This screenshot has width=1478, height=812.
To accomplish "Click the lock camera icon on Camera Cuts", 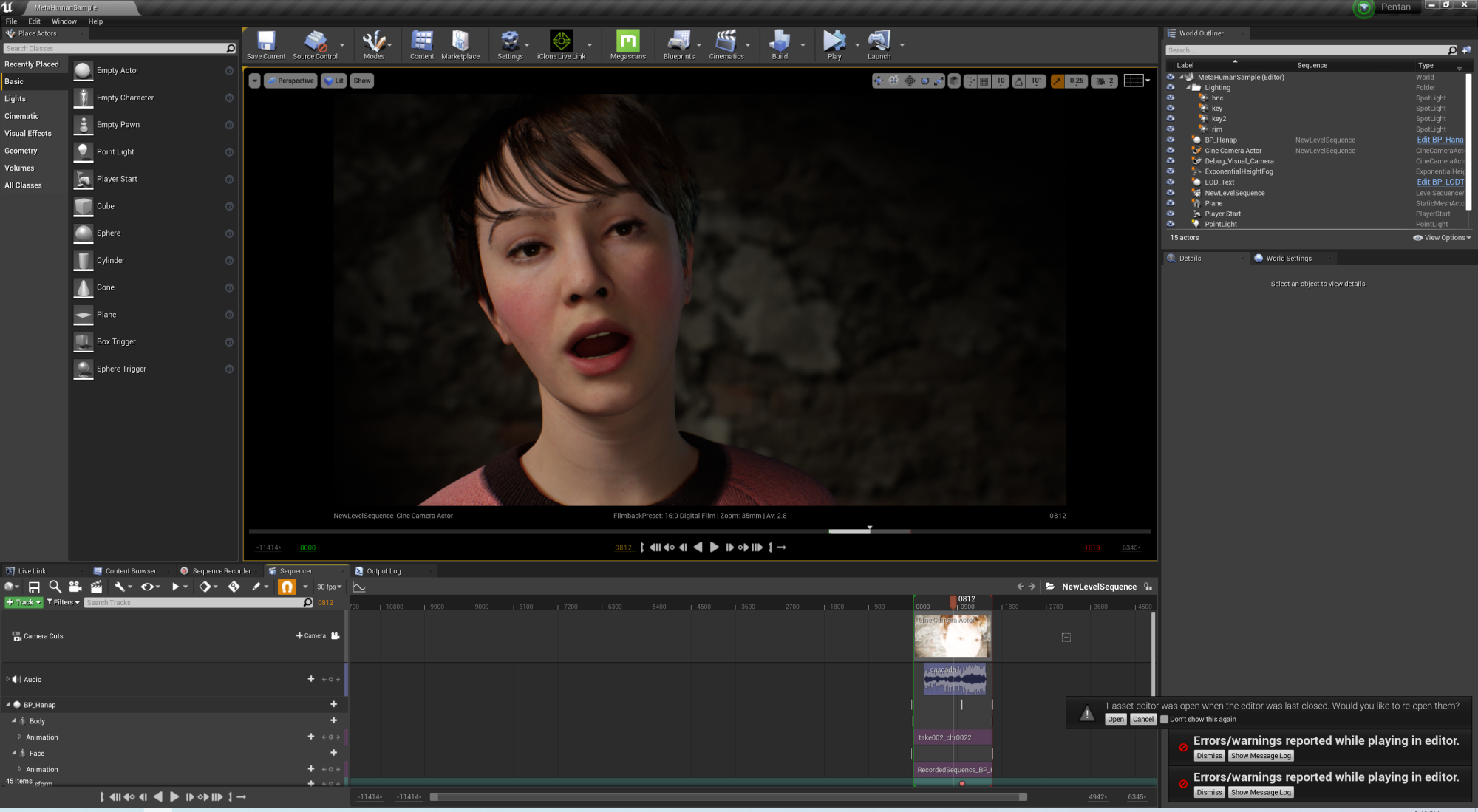I will (x=336, y=635).
